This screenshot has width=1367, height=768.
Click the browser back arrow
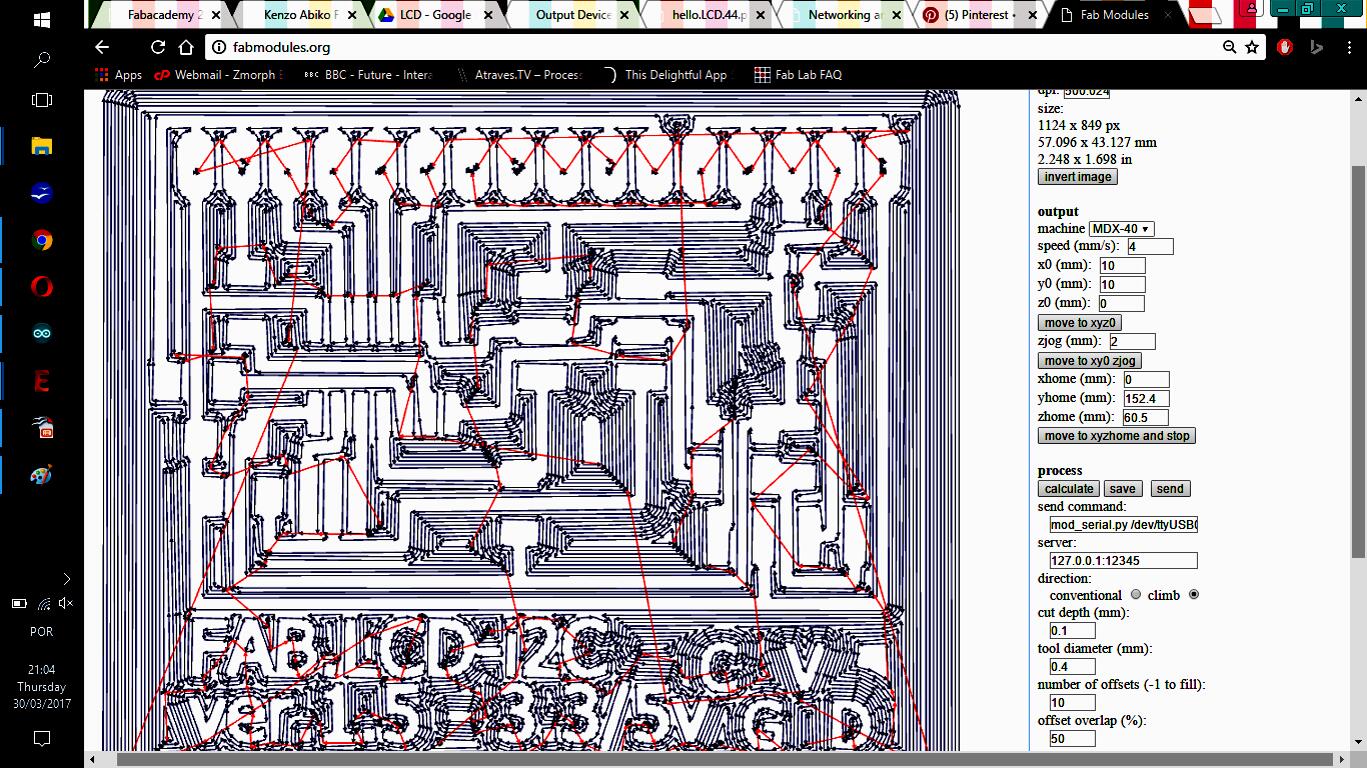coord(102,47)
